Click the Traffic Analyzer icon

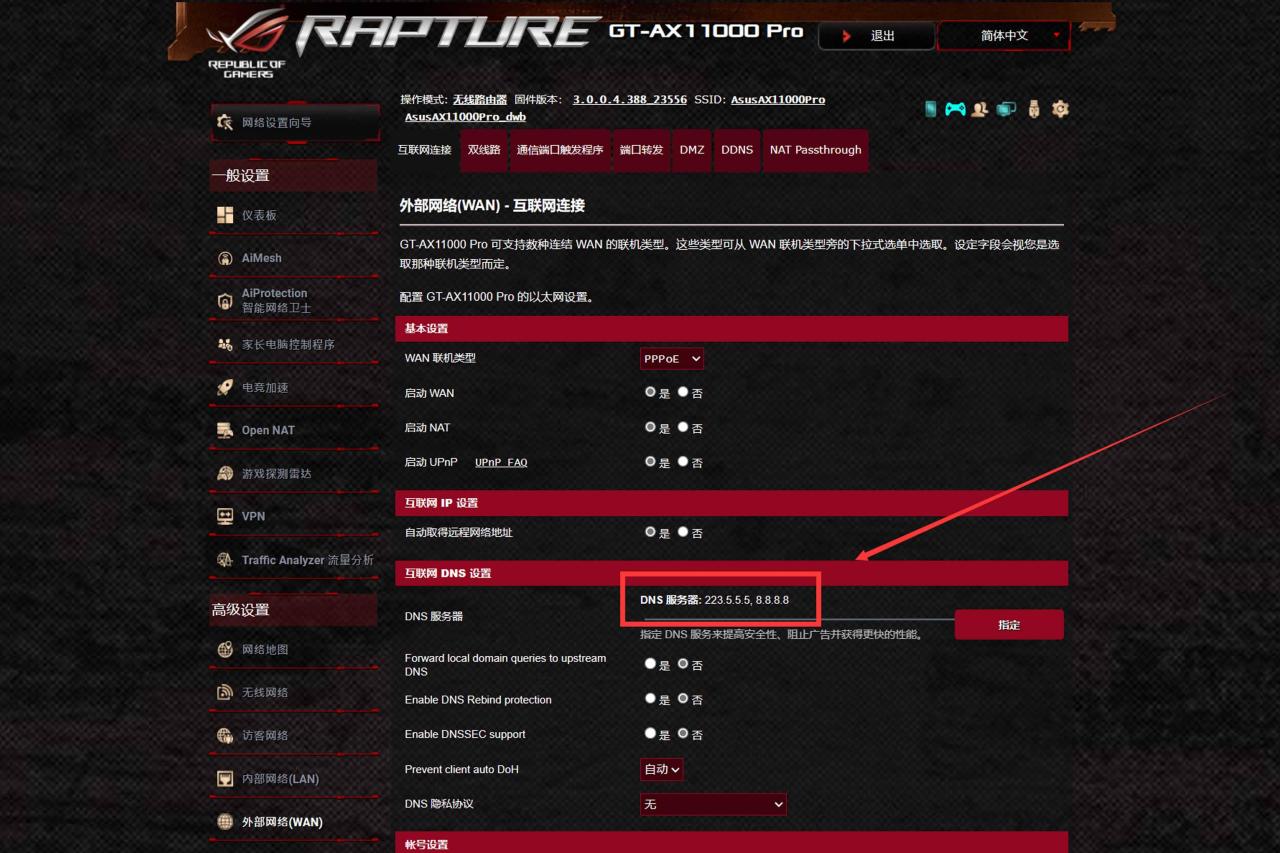(x=225, y=560)
